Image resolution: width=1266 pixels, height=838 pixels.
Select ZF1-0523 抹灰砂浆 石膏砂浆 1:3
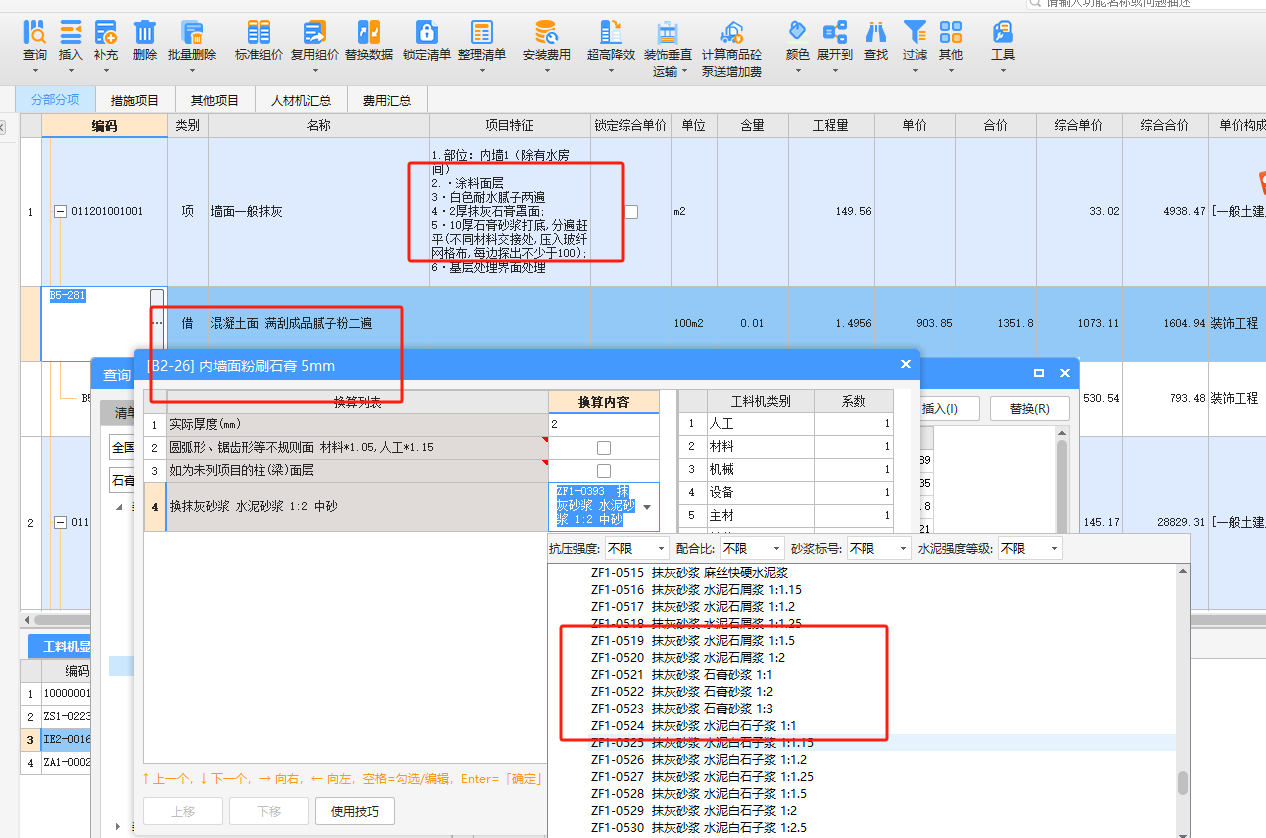pos(682,709)
